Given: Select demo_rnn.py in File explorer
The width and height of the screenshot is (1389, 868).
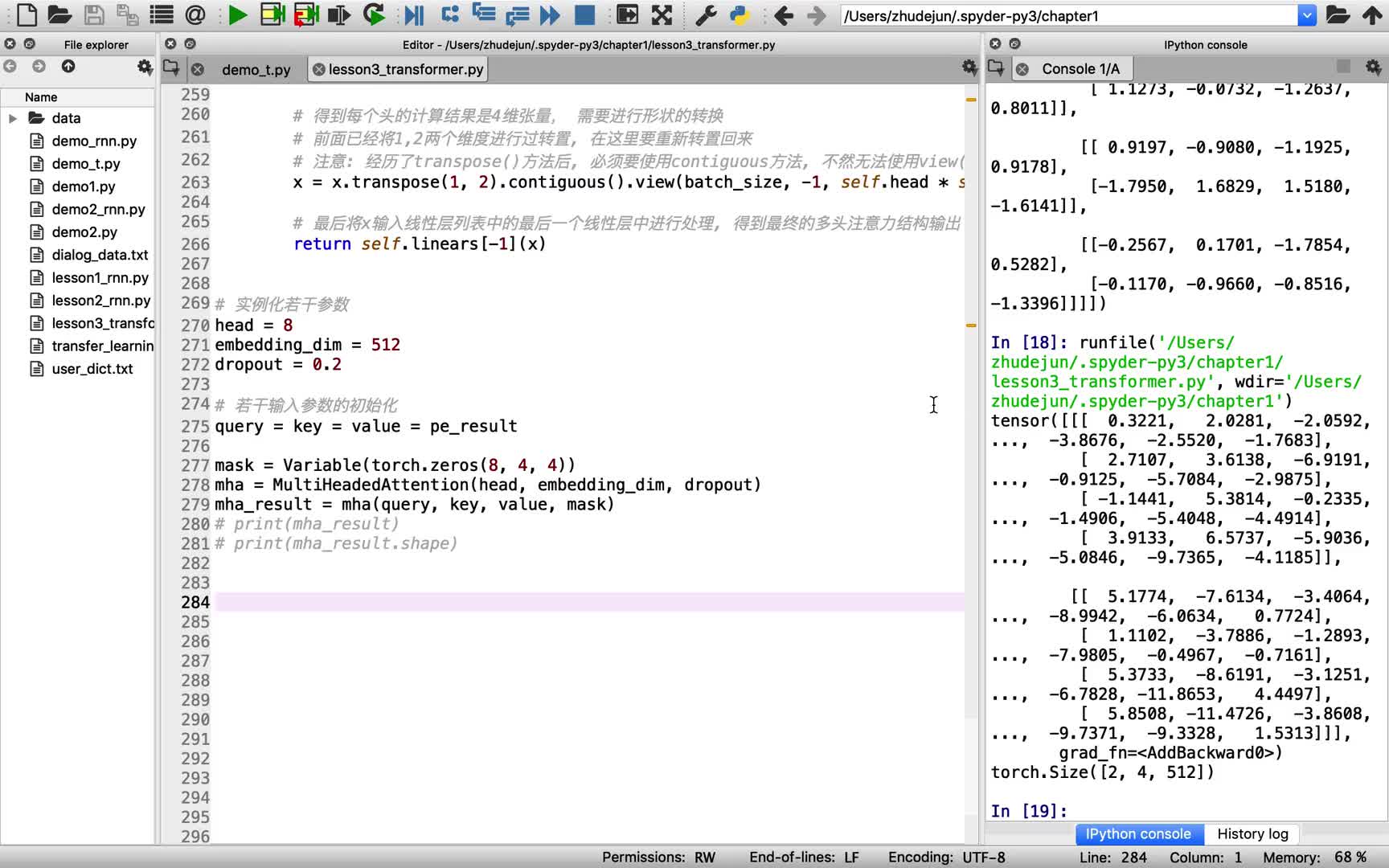Looking at the screenshot, I should tap(94, 141).
